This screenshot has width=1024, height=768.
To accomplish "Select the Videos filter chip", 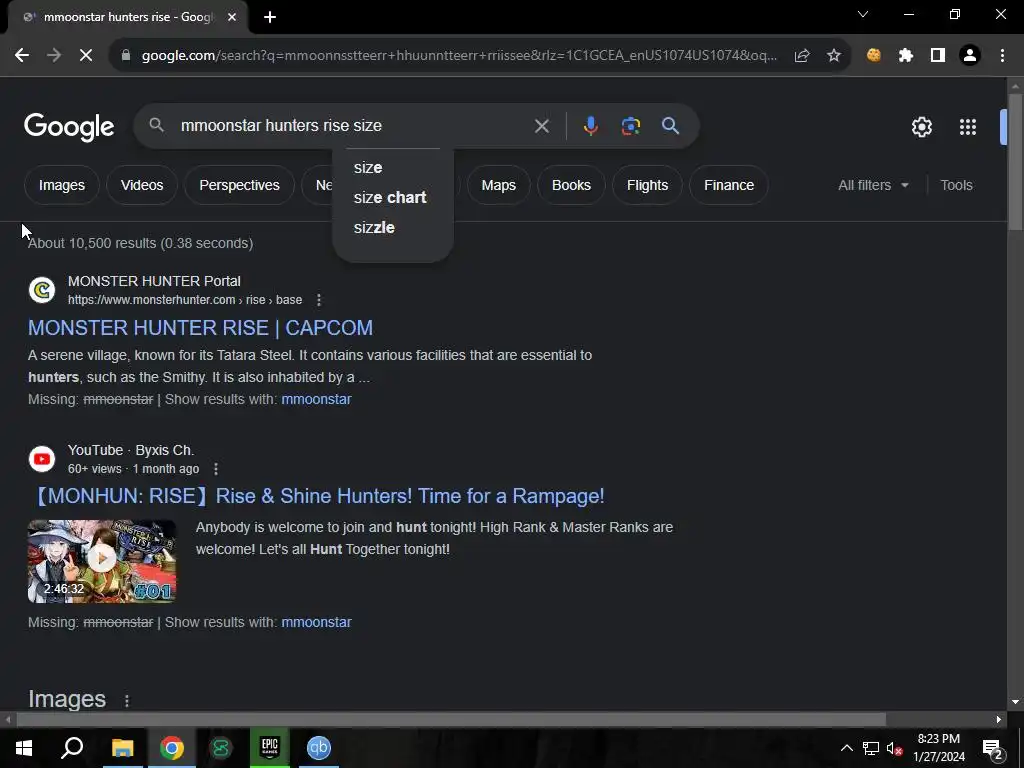I will click(x=142, y=185).
